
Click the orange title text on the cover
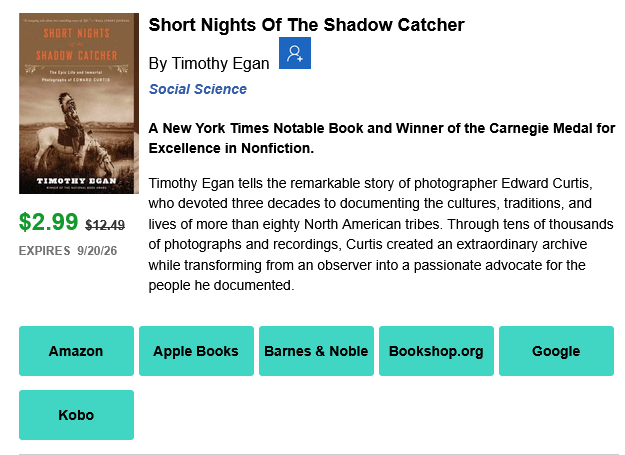[x=77, y=44]
